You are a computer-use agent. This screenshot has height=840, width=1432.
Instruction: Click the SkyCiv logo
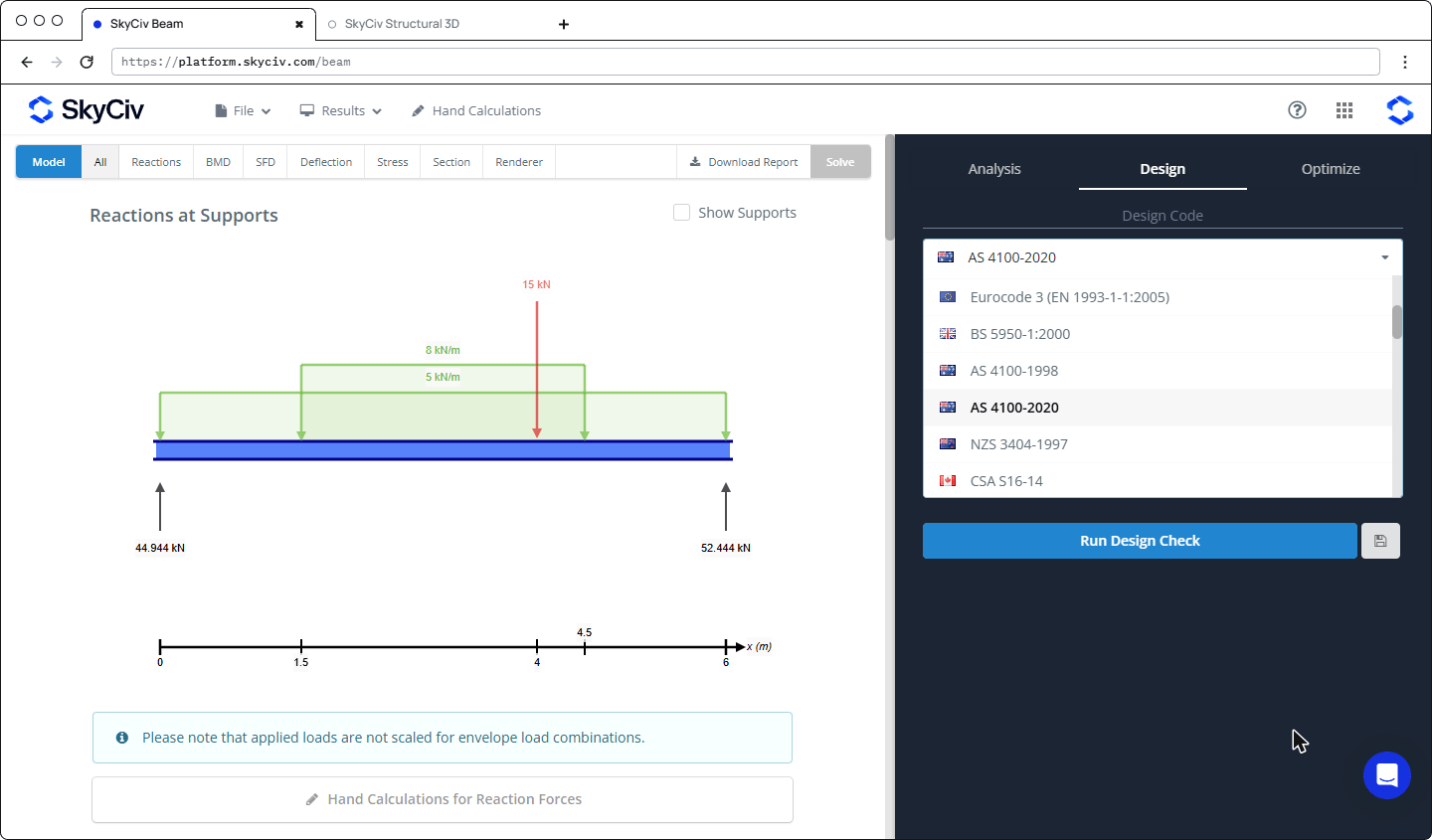pyautogui.click(x=87, y=109)
